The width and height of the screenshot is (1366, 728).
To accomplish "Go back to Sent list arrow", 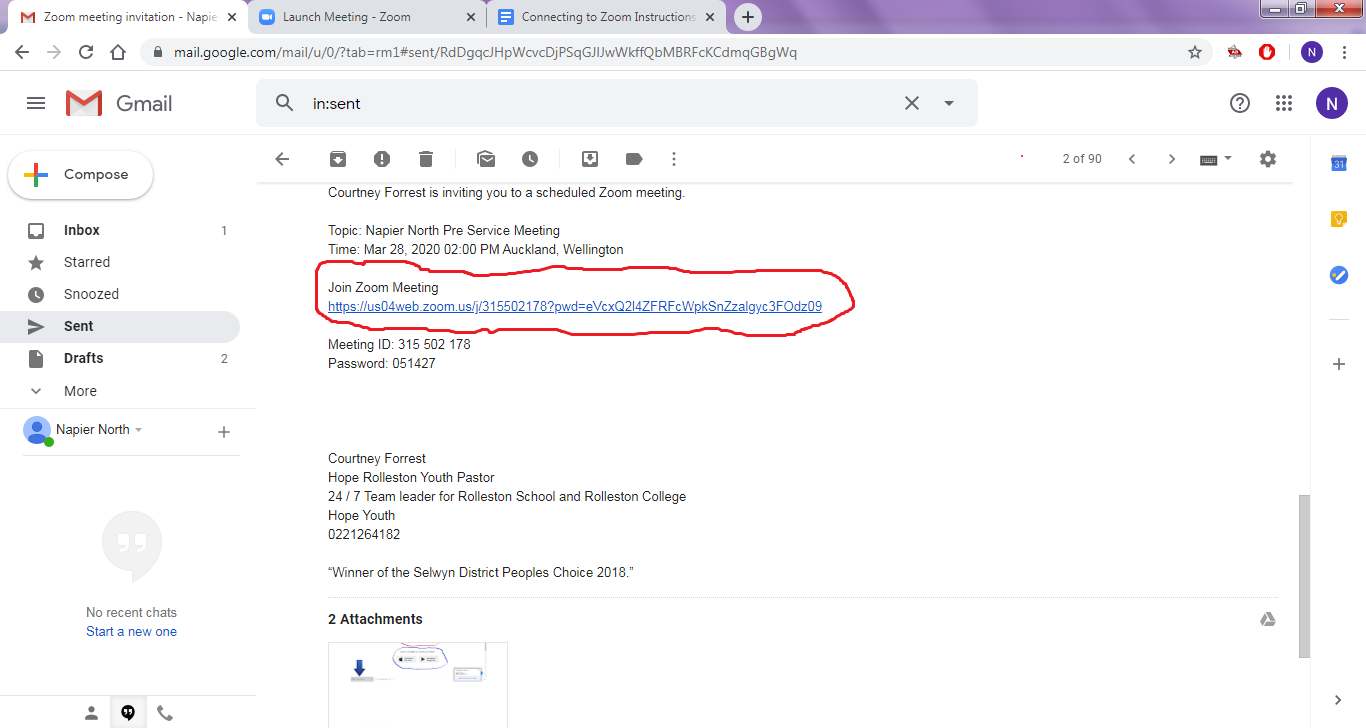I will click(x=282, y=159).
